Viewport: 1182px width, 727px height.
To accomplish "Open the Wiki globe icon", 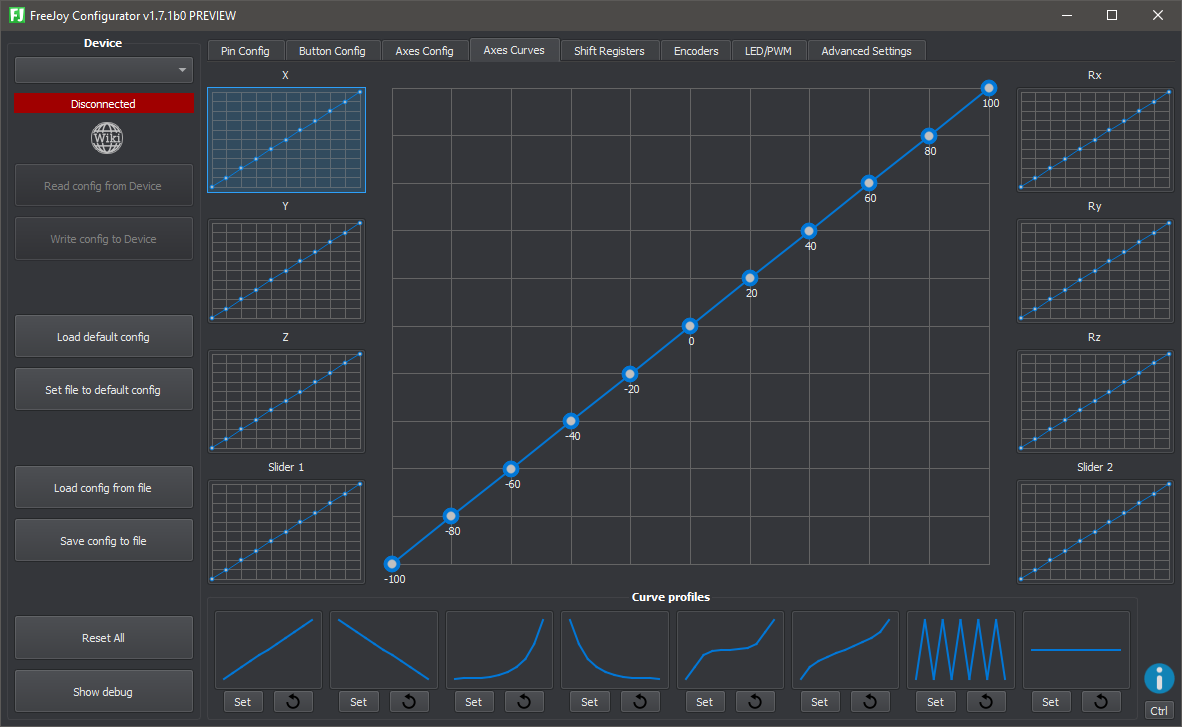I will click(x=106, y=138).
